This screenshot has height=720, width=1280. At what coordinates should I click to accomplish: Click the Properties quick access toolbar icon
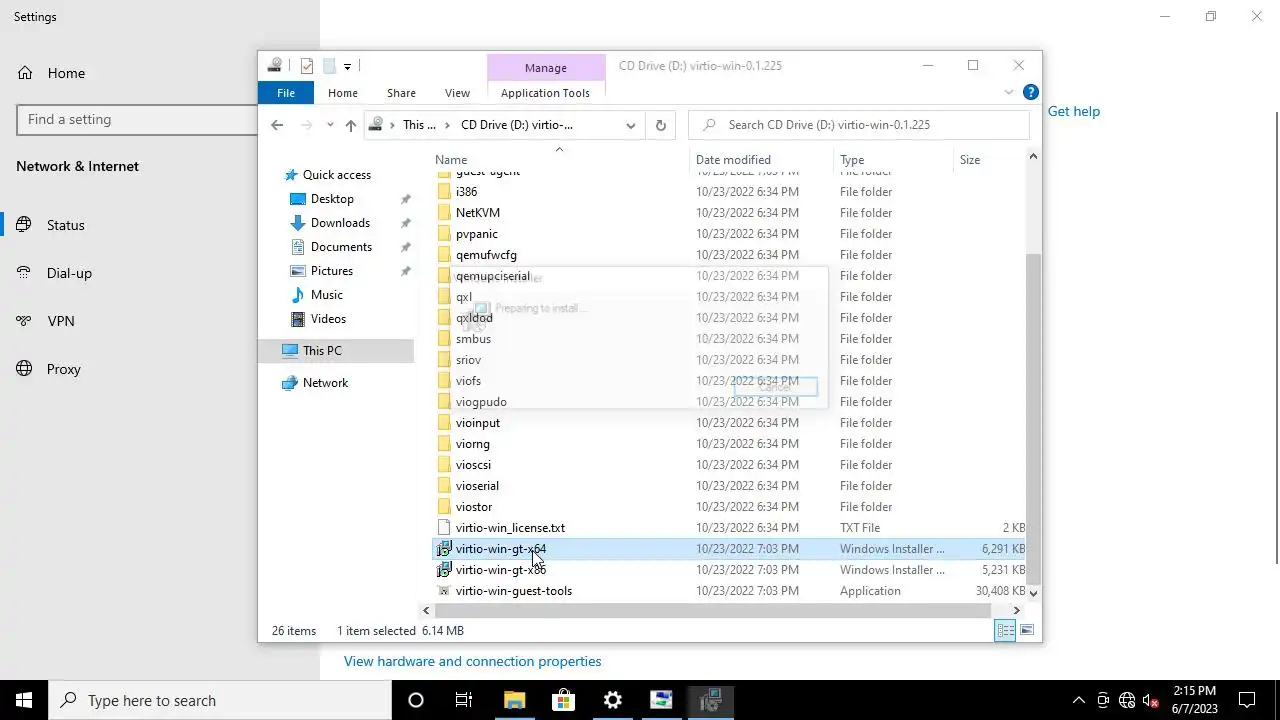[307, 66]
